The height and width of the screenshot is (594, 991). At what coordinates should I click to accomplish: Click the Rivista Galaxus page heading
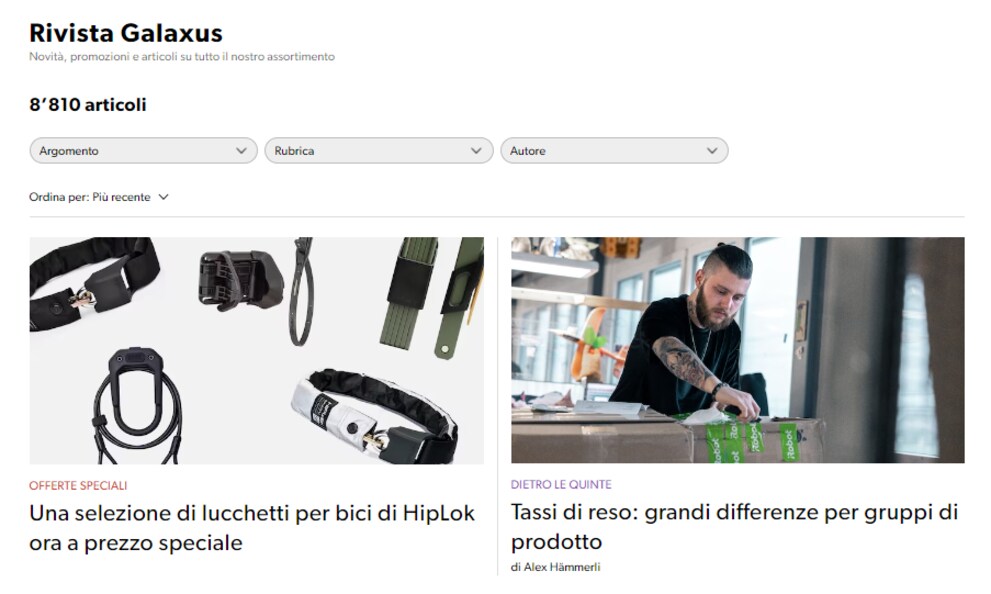click(x=126, y=33)
